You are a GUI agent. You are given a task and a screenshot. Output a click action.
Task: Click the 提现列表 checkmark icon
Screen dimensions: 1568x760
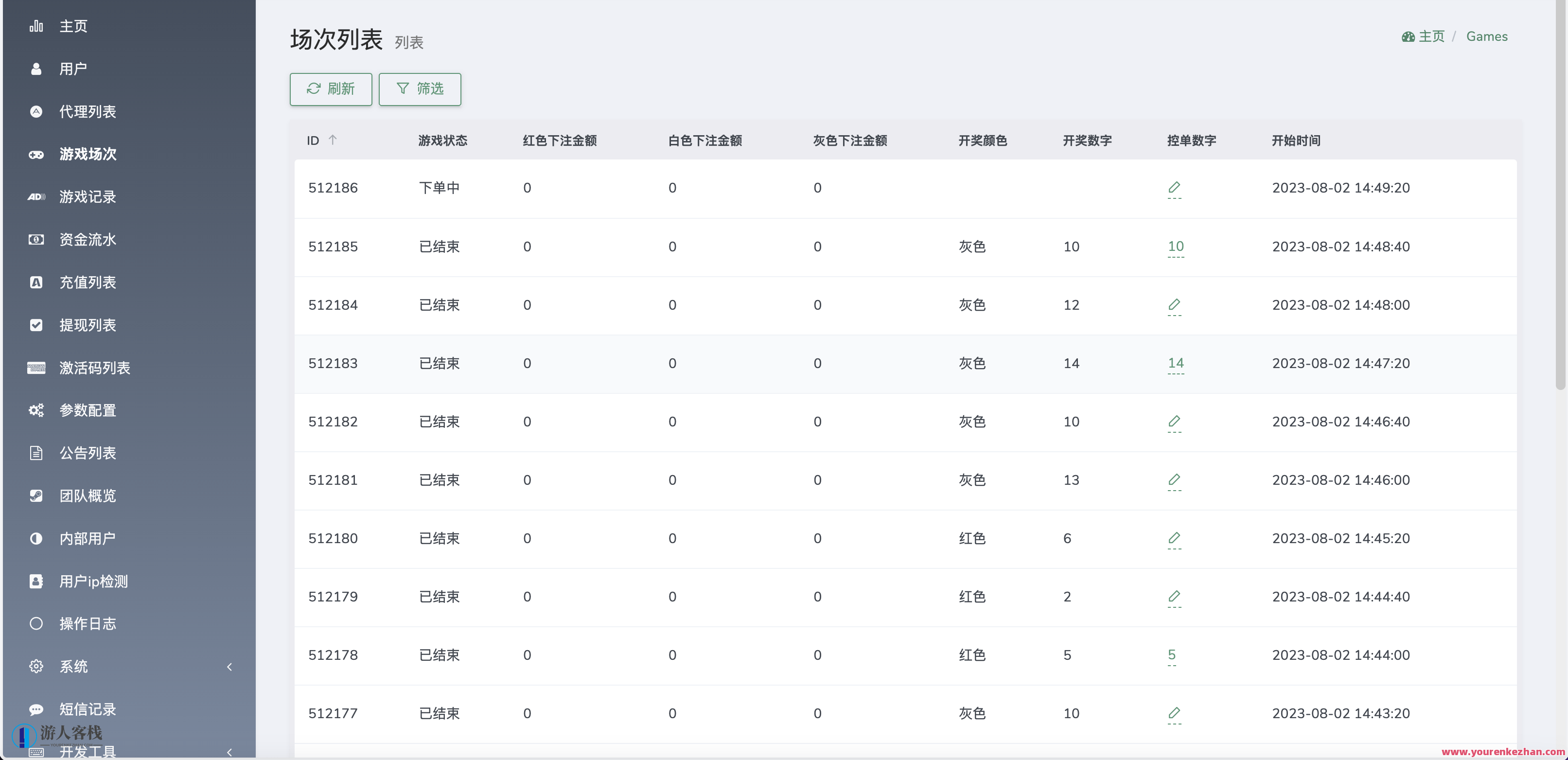click(36, 325)
